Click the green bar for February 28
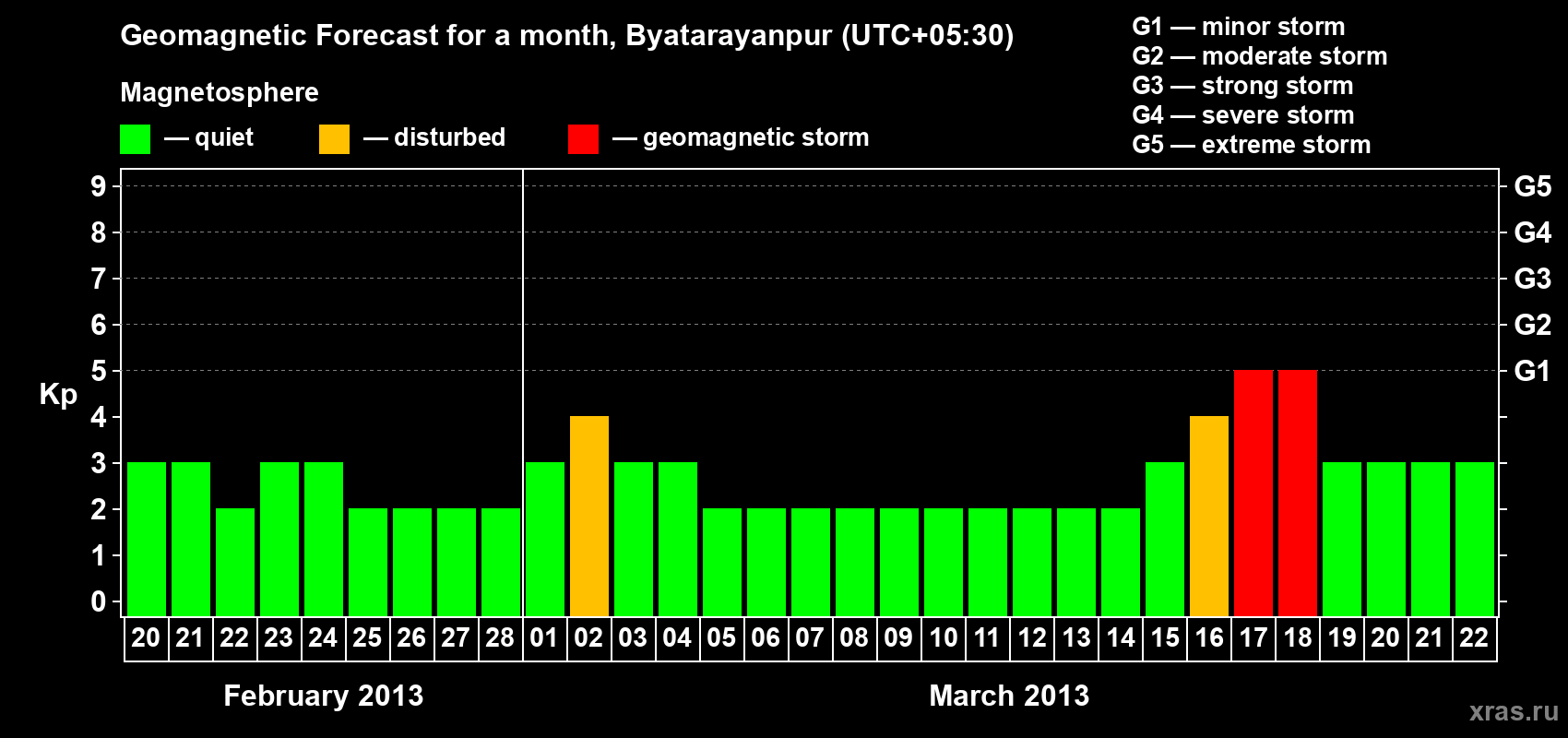The width and height of the screenshot is (1568, 738). coord(501,562)
